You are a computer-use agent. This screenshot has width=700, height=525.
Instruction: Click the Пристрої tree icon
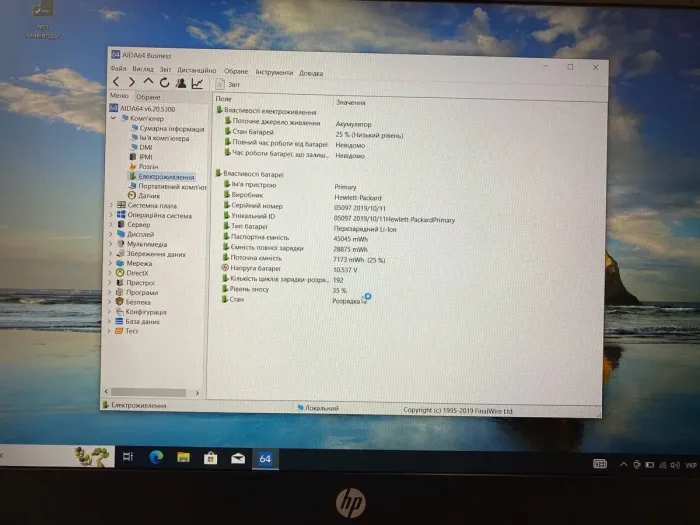(x=120, y=283)
